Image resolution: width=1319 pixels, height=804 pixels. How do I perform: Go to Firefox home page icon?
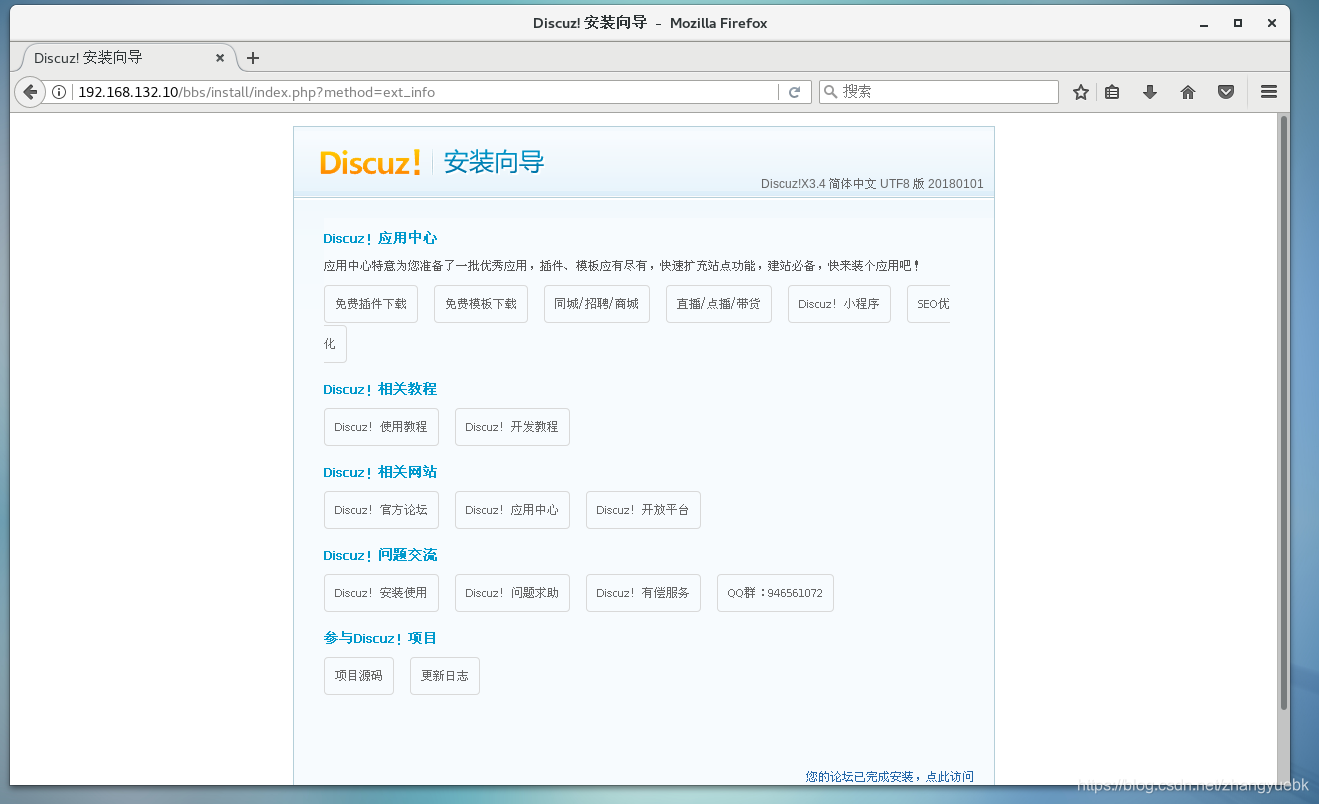(x=1188, y=92)
